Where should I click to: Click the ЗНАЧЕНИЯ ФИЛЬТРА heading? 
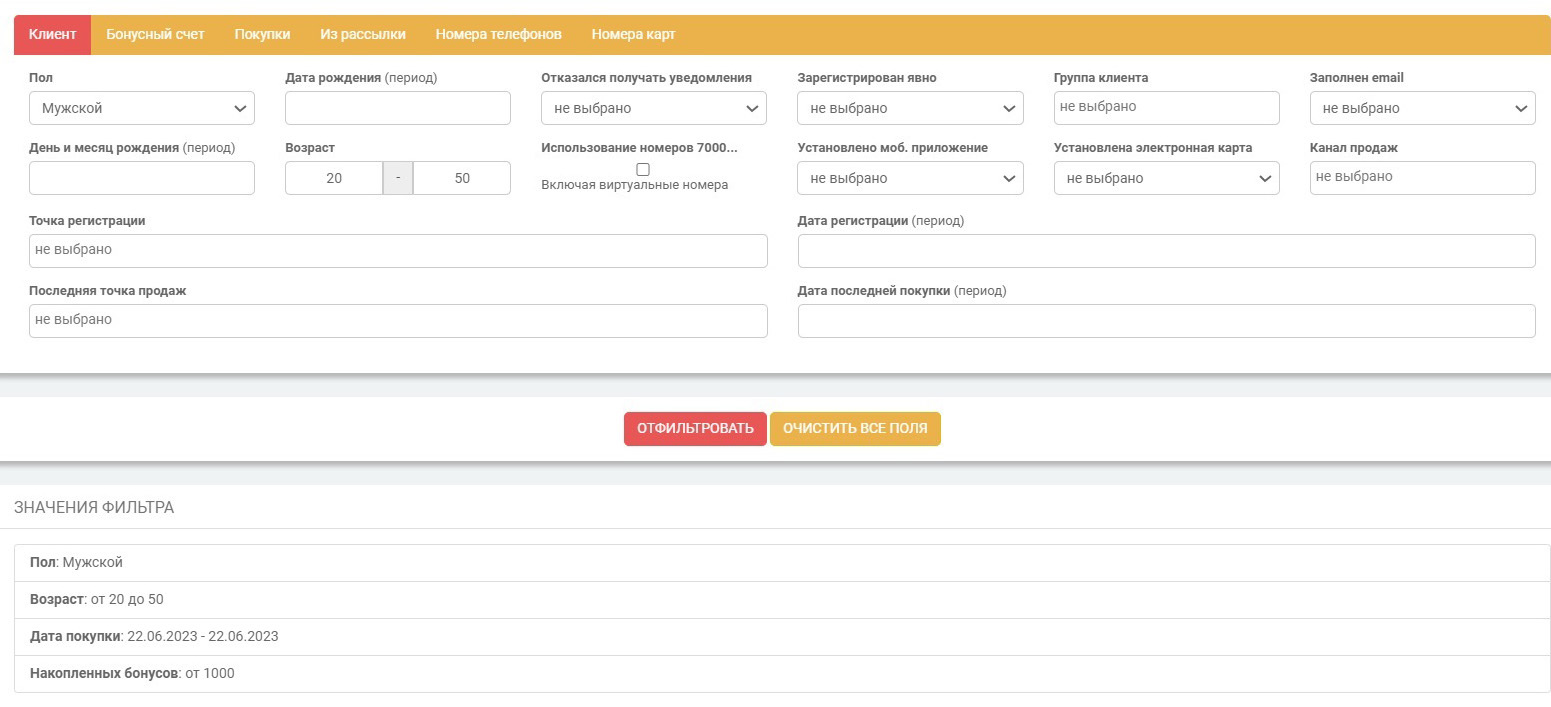click(x=94, y=508)
